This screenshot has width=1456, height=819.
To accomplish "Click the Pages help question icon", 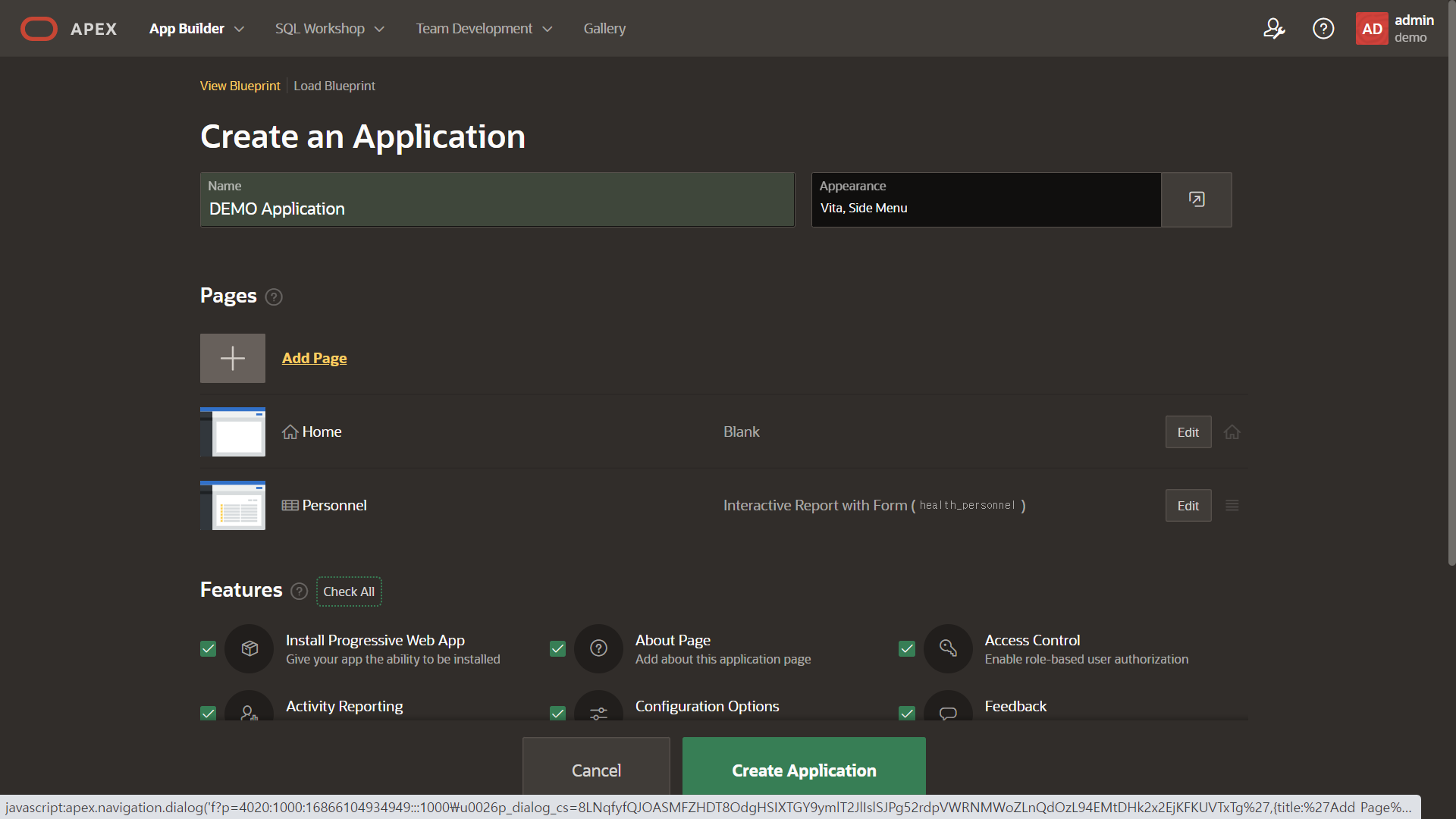I will coord(274,297).
